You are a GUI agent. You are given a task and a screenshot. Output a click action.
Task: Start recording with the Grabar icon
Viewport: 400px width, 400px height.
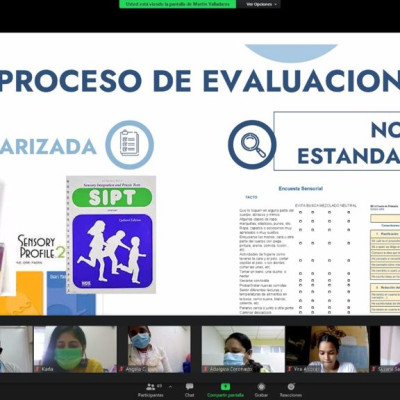[261, 387]
